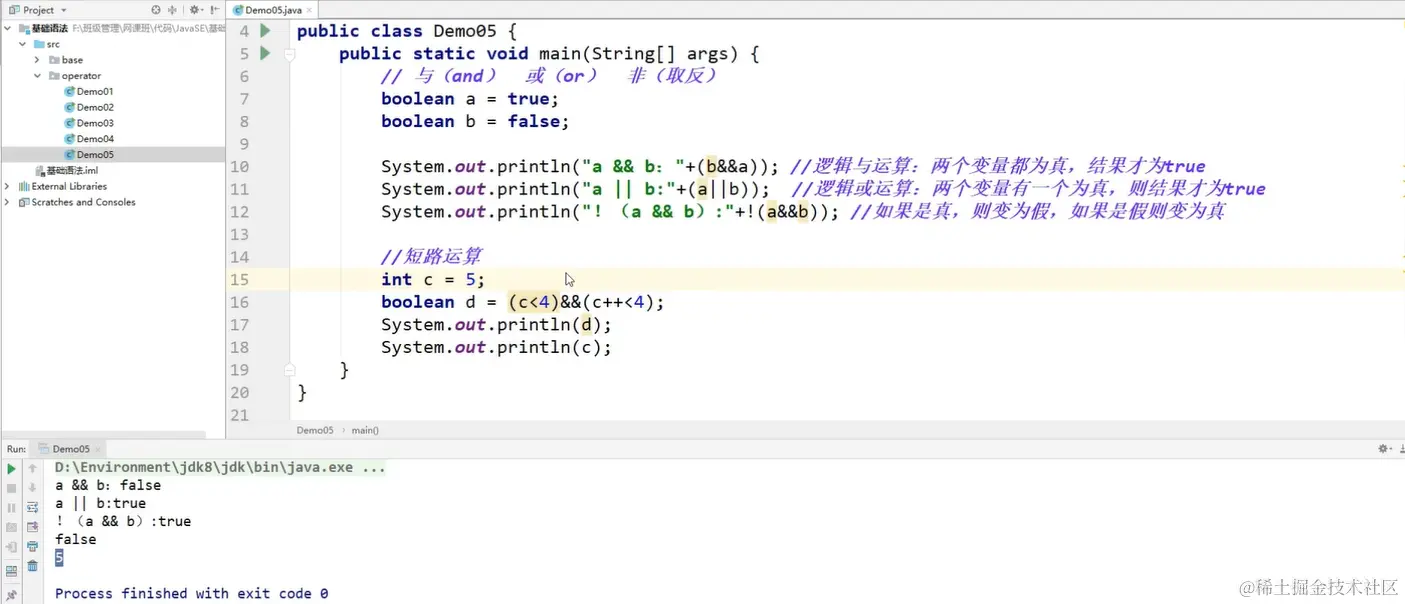
Task: Select Demo03 in the project tree
Action: click(x=89, y=123)
